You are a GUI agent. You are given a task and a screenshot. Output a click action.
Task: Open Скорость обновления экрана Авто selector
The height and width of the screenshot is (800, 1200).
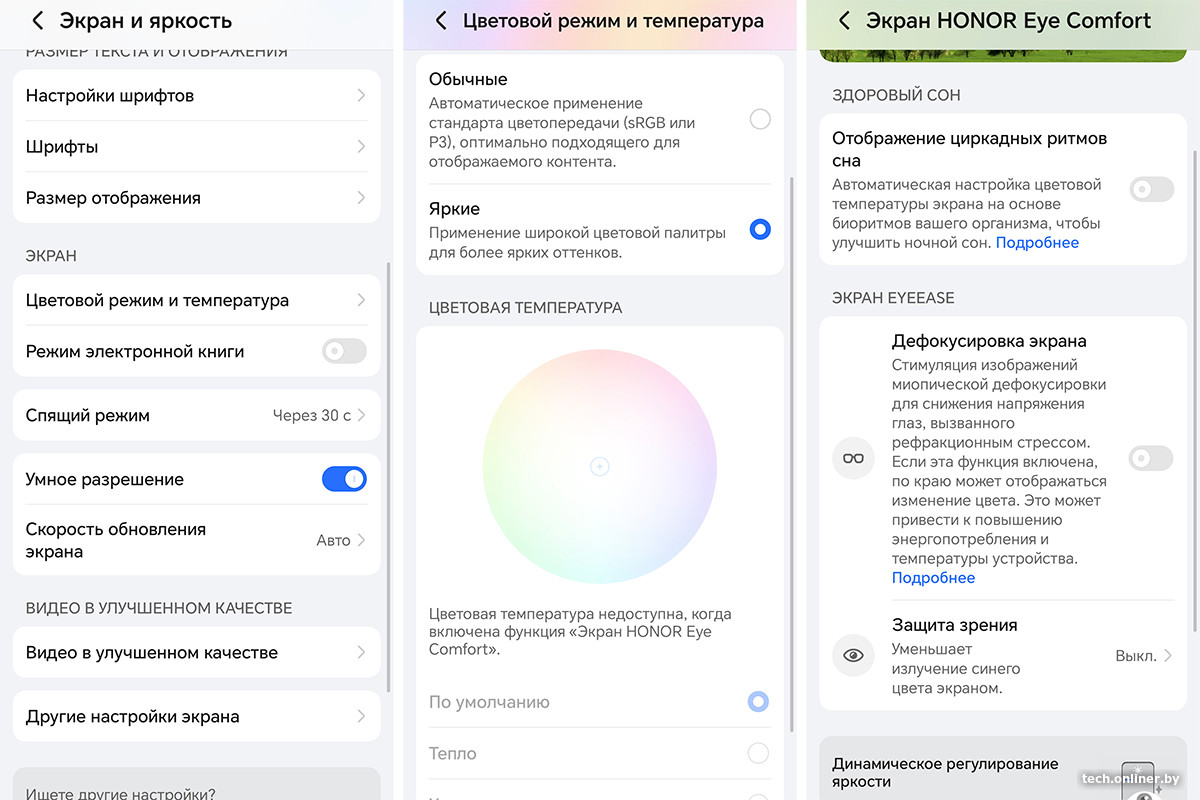[x=340, y=540]
